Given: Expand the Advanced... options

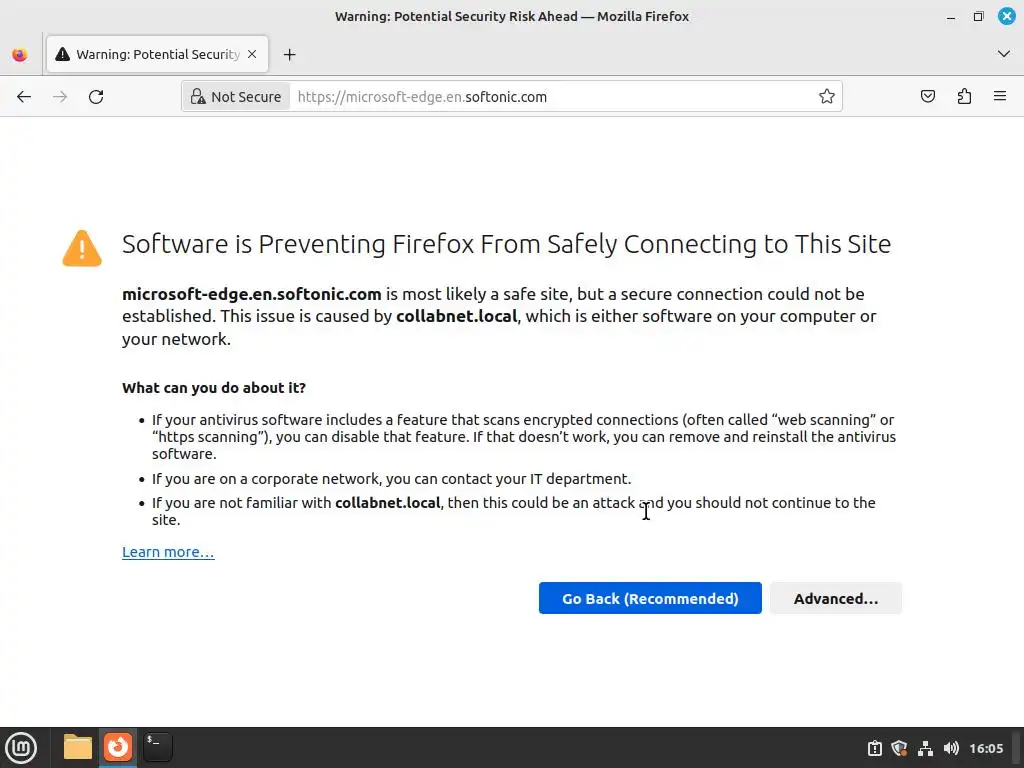Looking at the screenshot, I should 836,599.
